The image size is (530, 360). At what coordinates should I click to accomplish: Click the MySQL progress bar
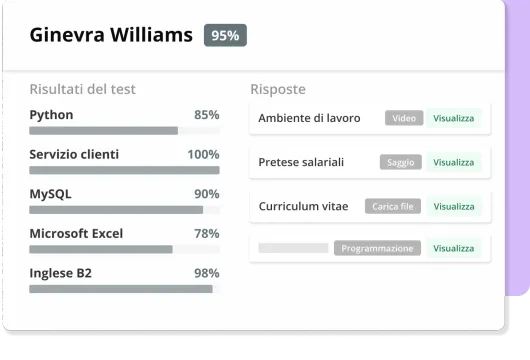(124, 210)
